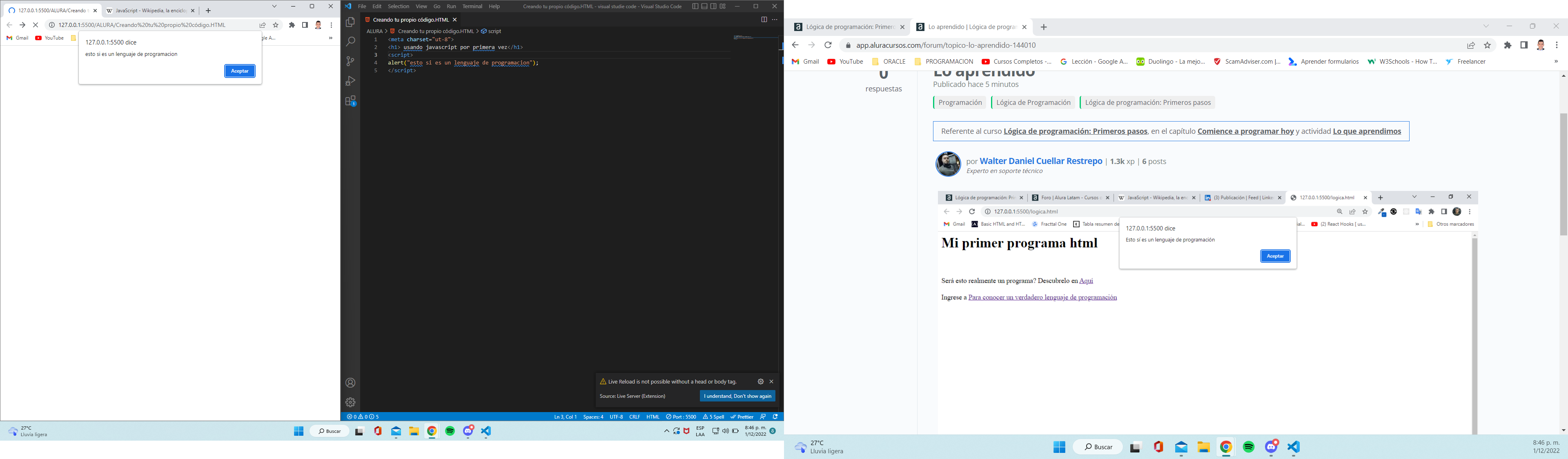Screen dimensions: 1568x459
Task: Open Customize Layout in VS Code title bar
Action: (722, 6)
